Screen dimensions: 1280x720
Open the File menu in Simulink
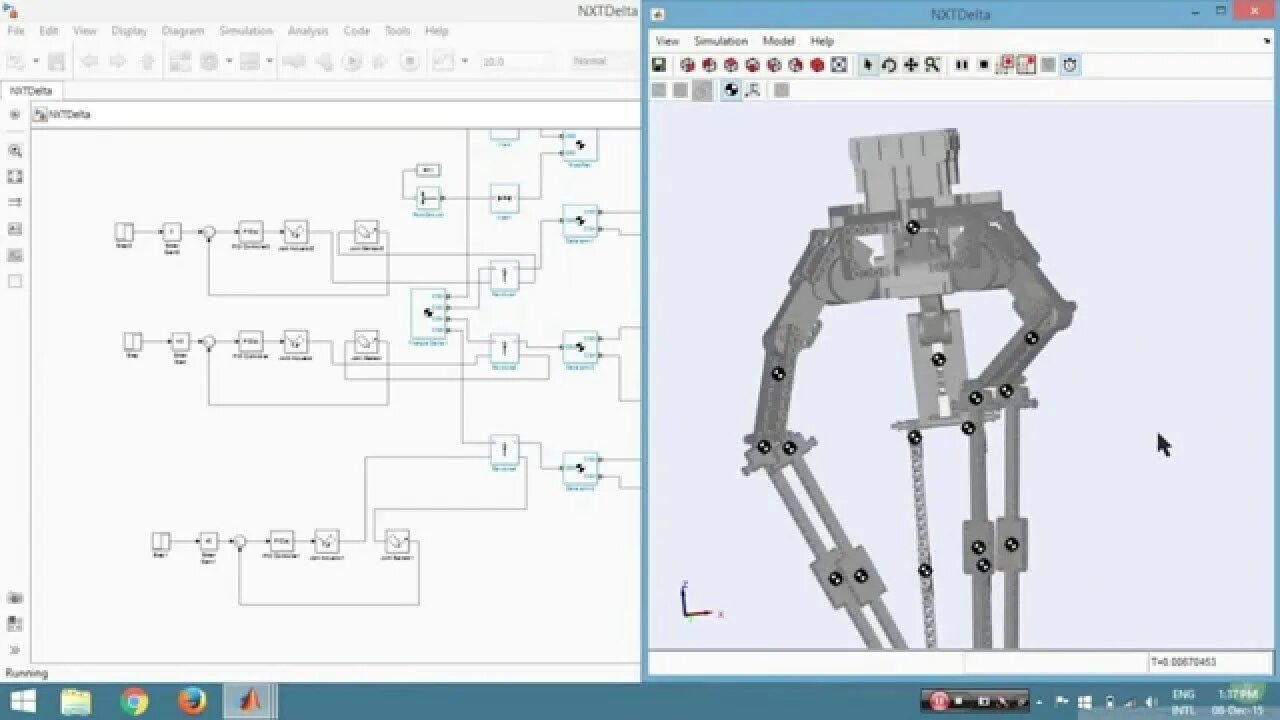[16, 31]
